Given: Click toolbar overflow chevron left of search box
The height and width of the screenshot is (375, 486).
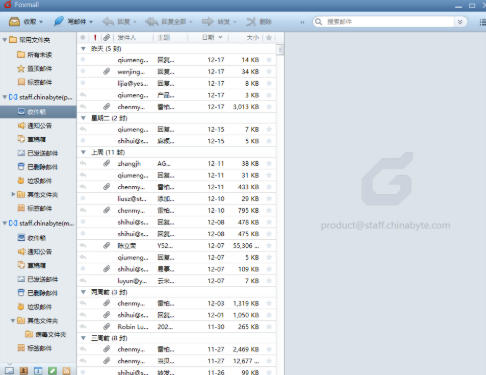Looking at the screenshot, I should tap(302, 22).
